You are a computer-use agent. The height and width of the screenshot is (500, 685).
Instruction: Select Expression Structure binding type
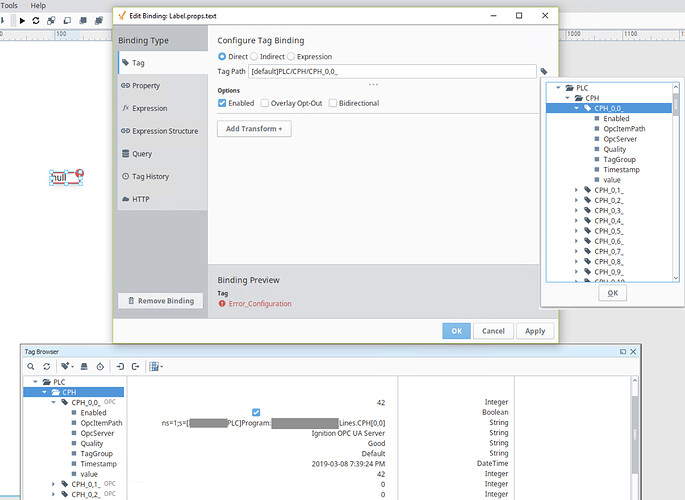(163, 131)
